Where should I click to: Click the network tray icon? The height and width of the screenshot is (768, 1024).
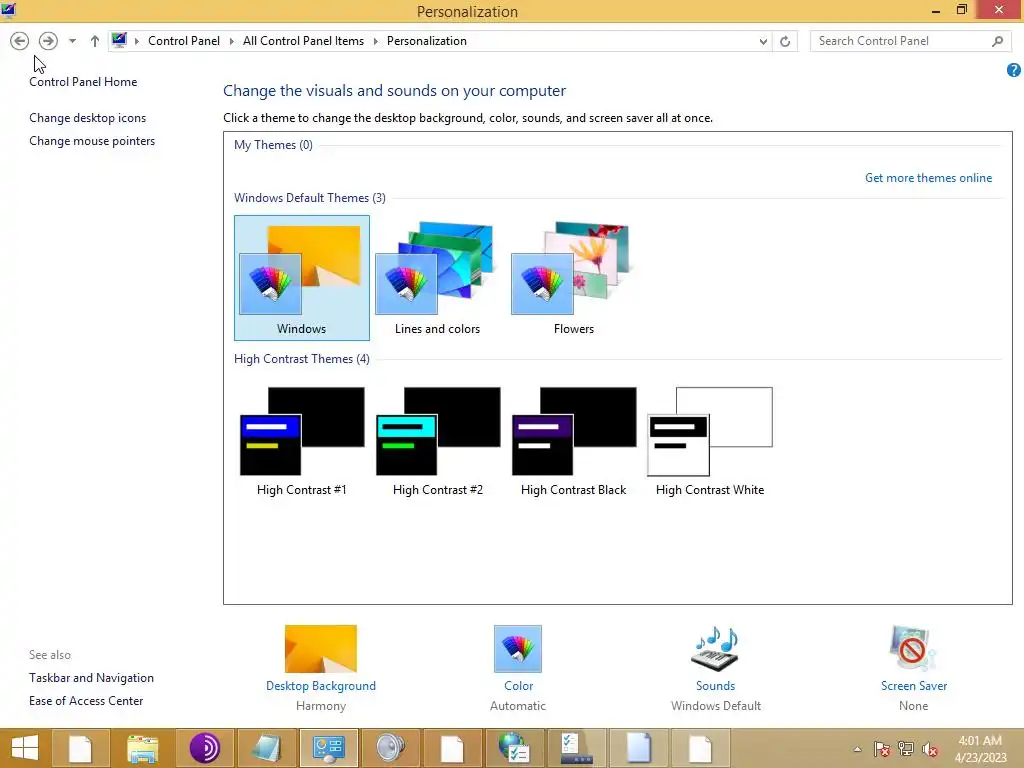906,749
